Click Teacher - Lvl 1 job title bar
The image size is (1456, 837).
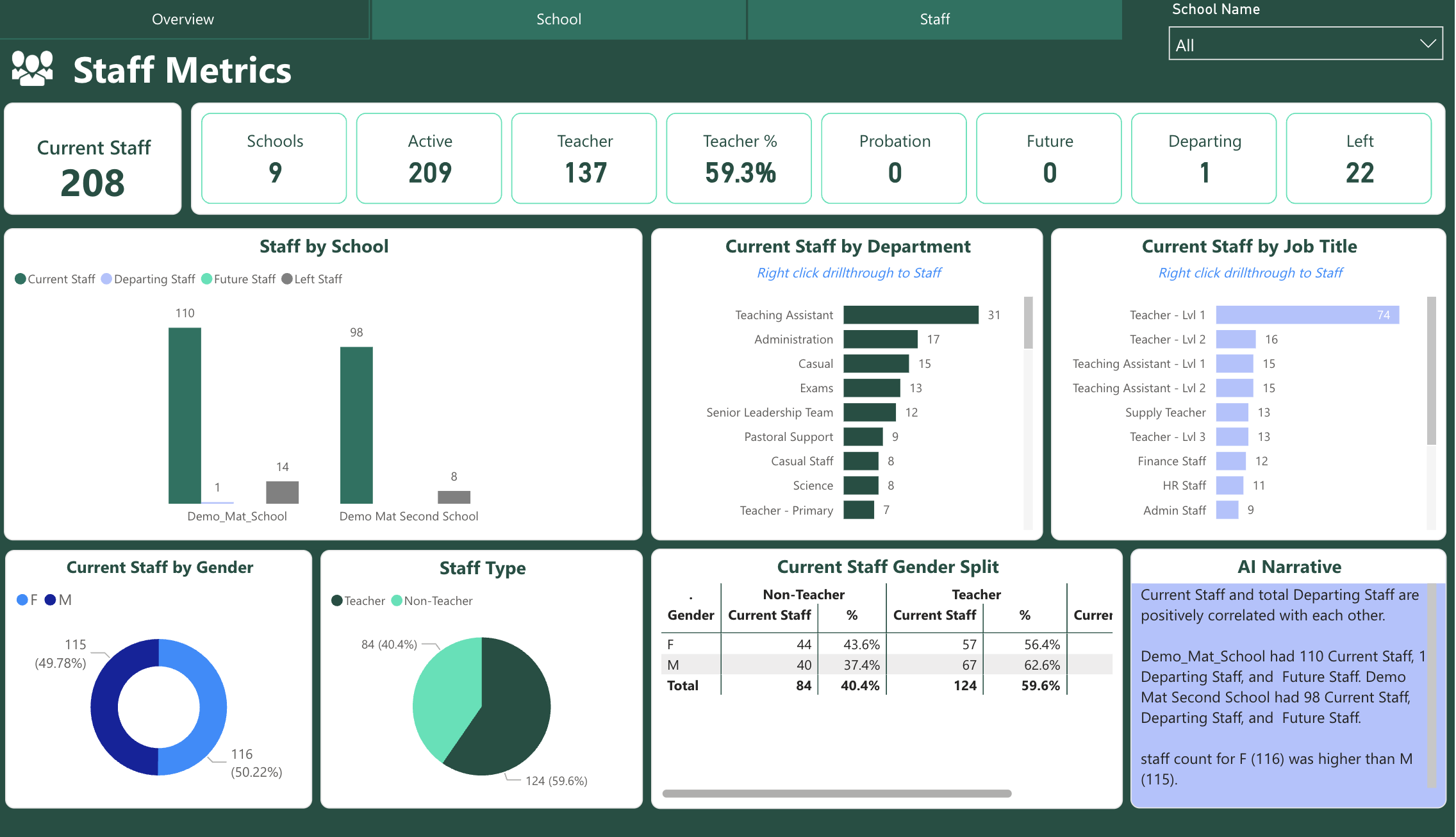click(1307, 315)
